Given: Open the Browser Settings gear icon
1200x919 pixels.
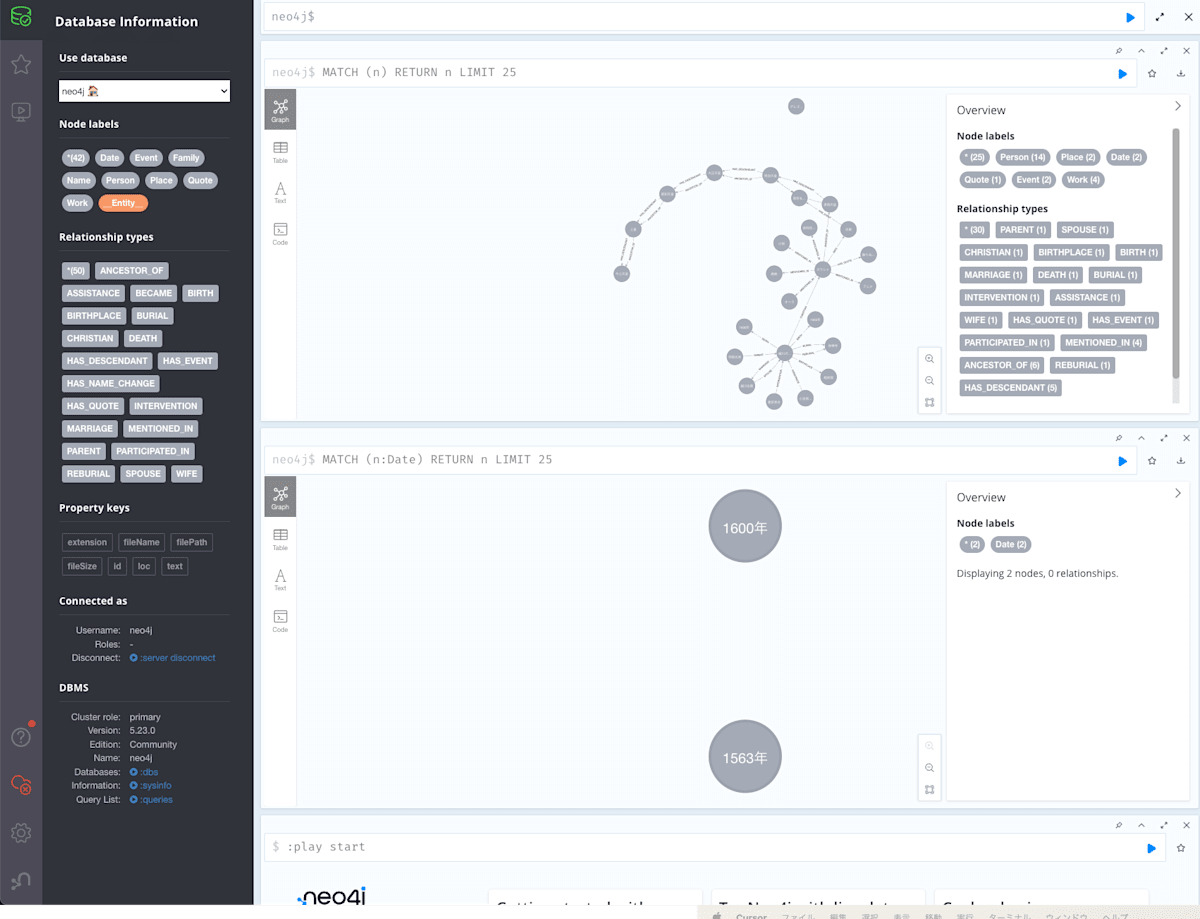Looking at the screenshot, I should click(x=20, y=833).
